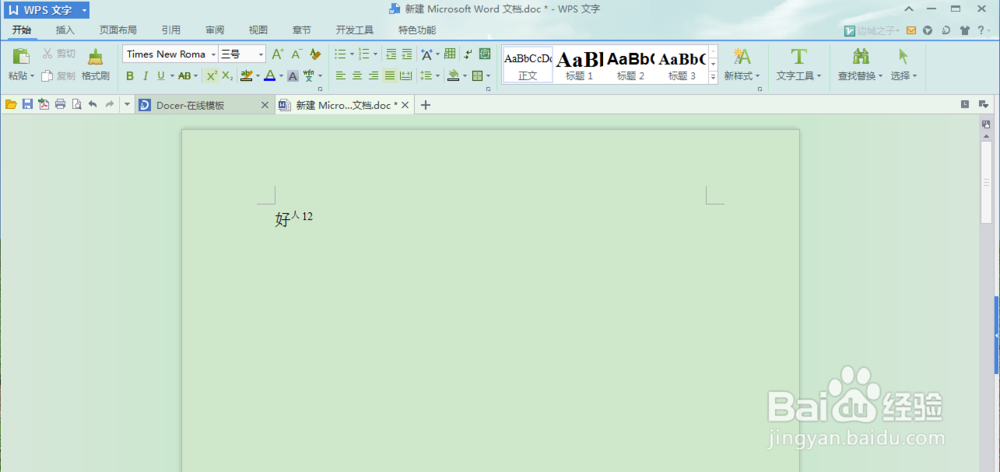The width and height of the screenshot is (1000, 472).
Task: Toggle character shading (gray A)
Action: coord(293,76)
